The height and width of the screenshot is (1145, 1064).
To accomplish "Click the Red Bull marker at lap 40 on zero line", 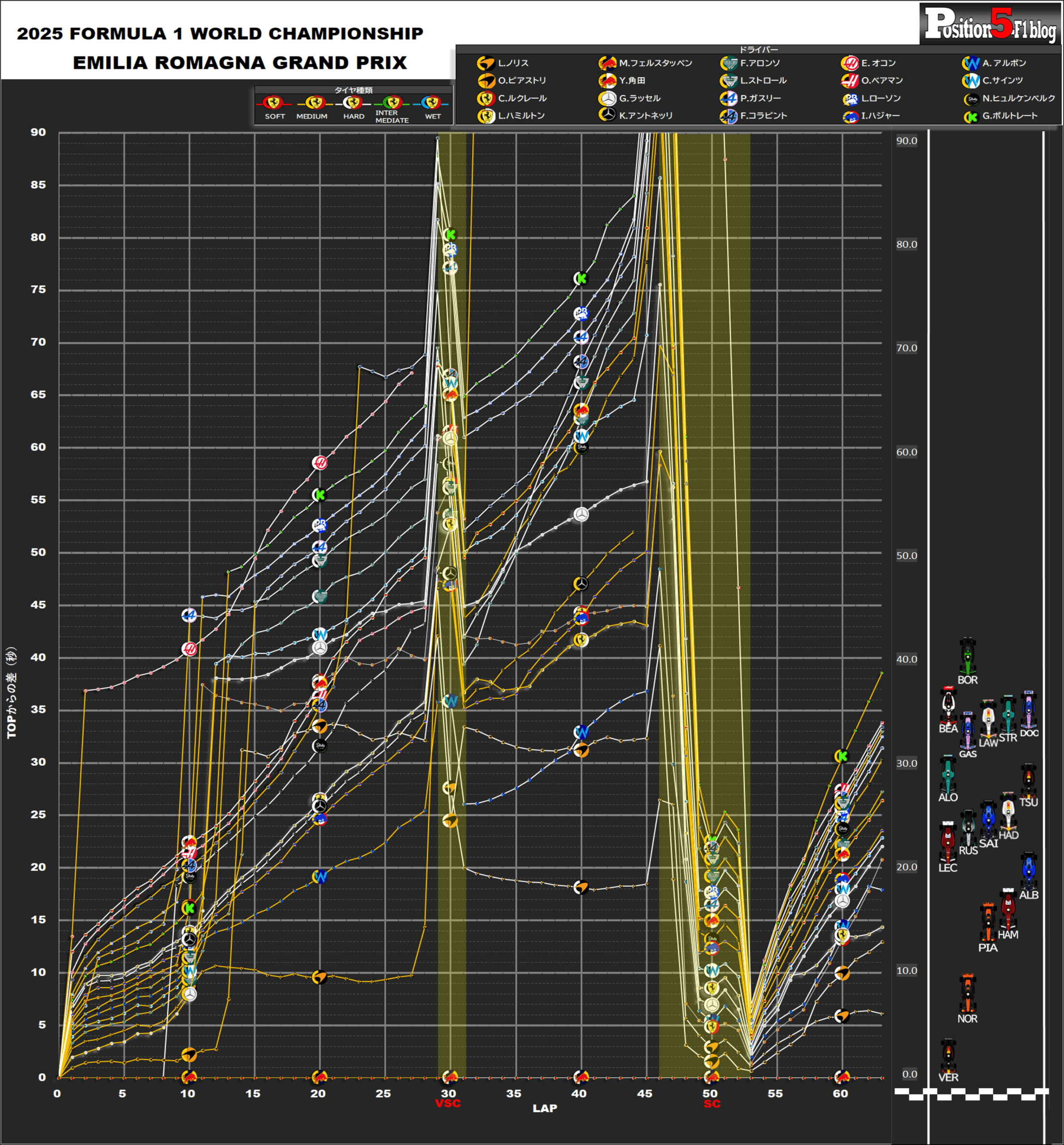I will tap(581, 1076).
